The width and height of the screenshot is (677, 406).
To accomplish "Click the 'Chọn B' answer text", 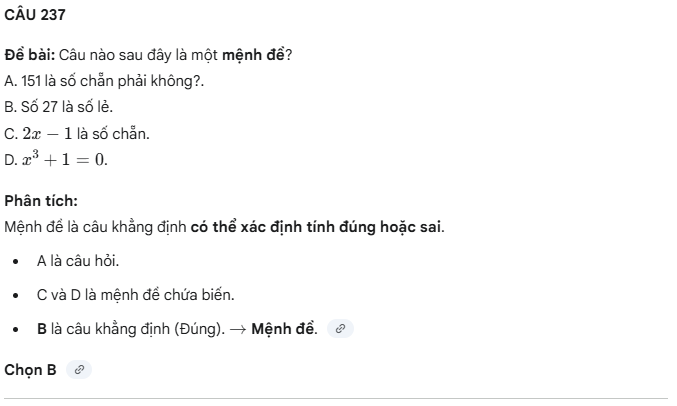I will (x=31, y=370).
